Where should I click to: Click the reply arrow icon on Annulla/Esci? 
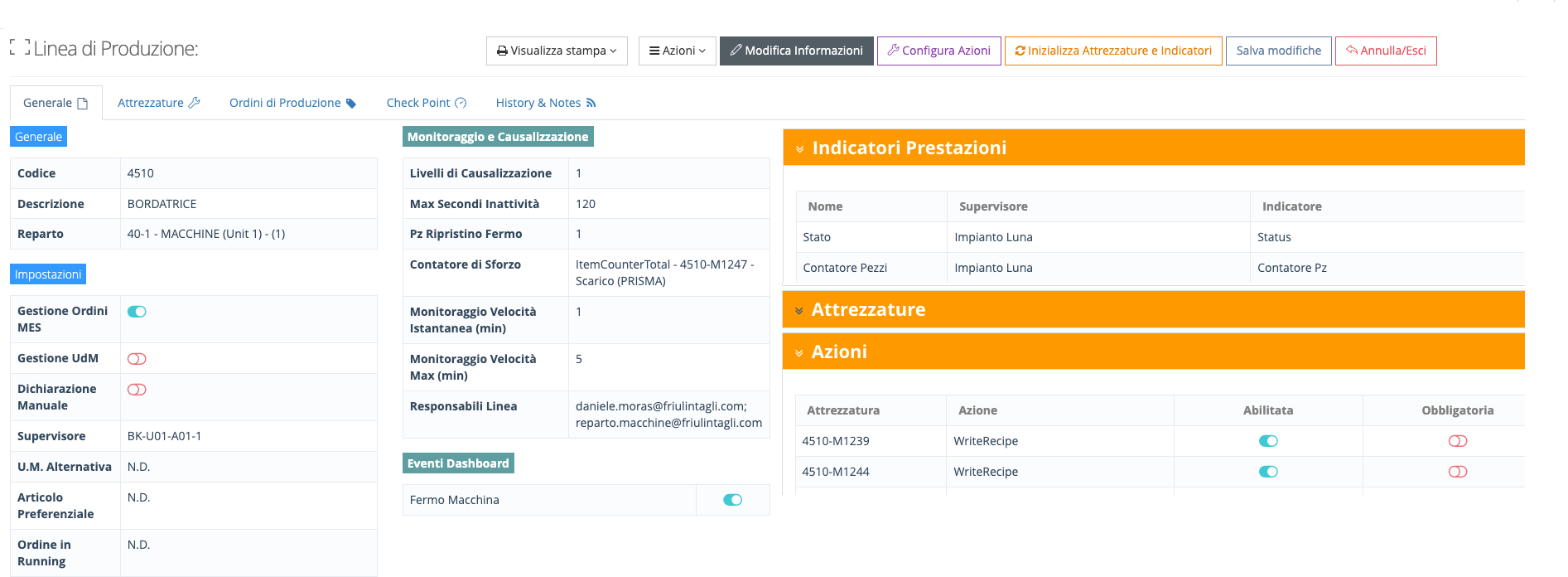tap(1351, 51)
